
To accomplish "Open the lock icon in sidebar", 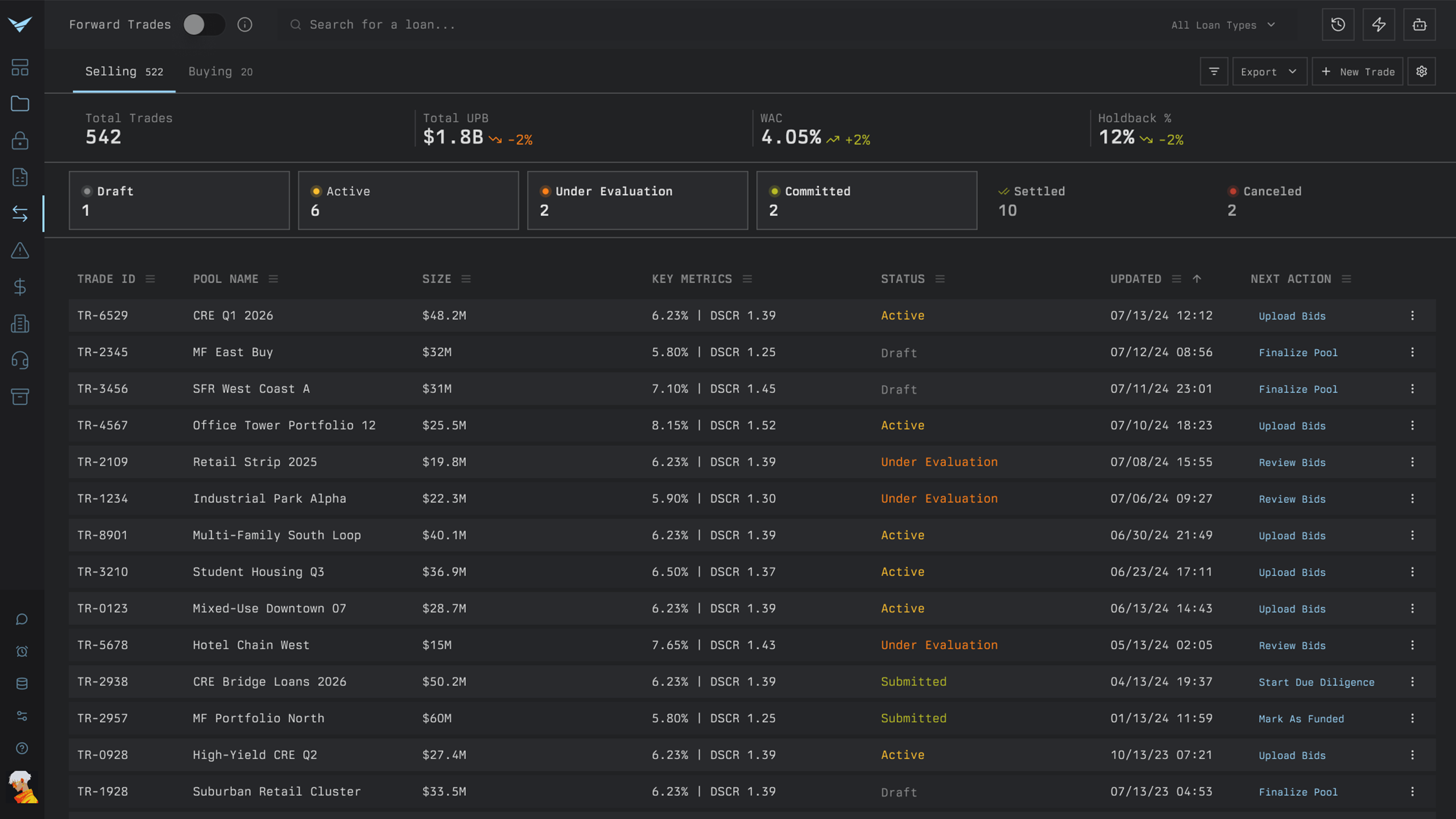I will pos(20,140).
